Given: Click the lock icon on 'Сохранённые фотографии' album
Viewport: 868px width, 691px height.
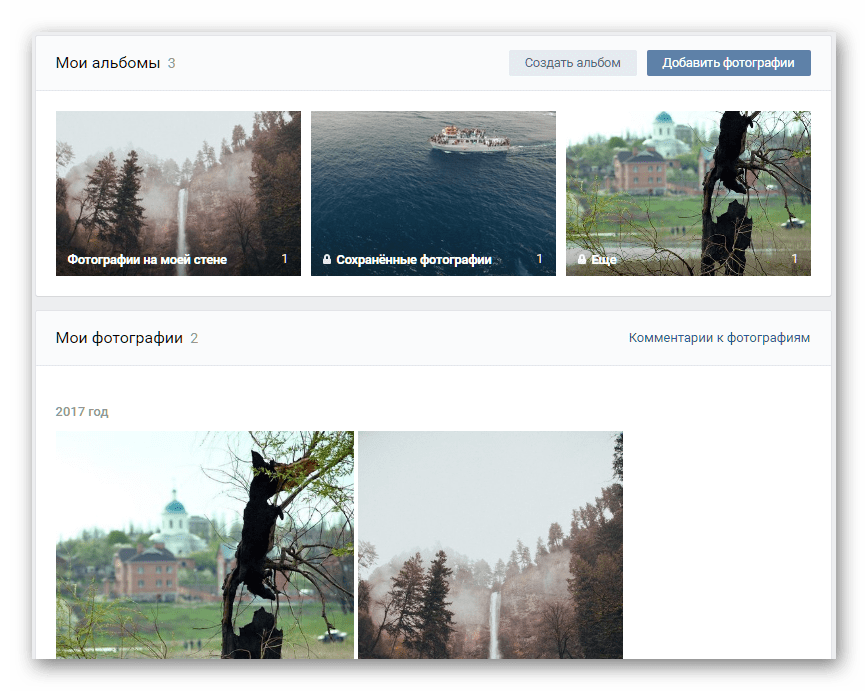Looking at the screenshot, I should (x=327, y=259).
